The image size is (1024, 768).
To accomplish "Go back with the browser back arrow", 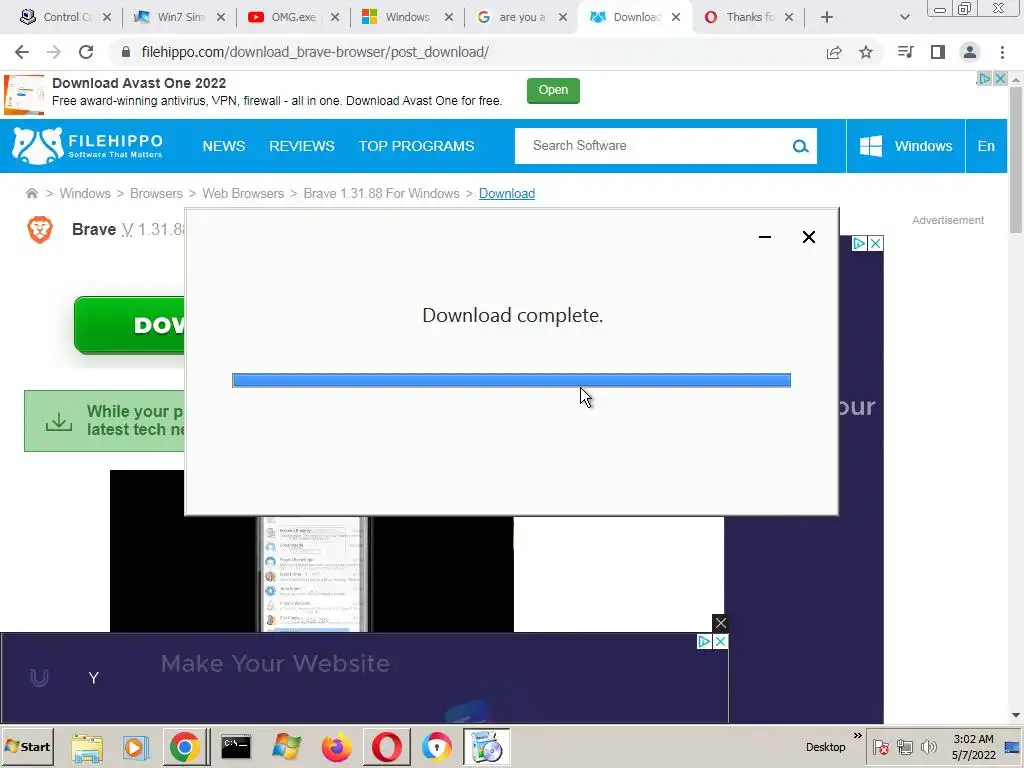I will (x=22, y=52).
